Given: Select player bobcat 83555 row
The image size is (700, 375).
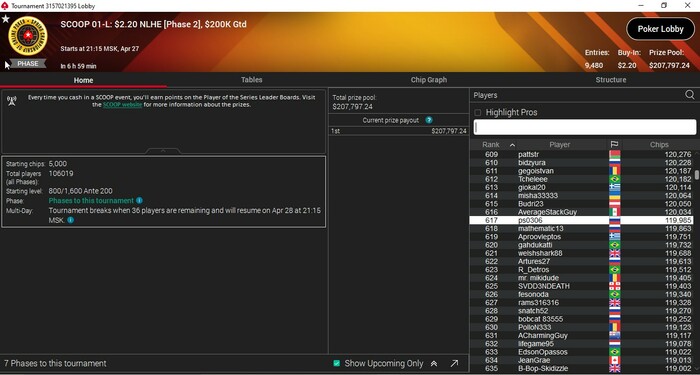Looking at the screenshot, I should tap(581, 319).
